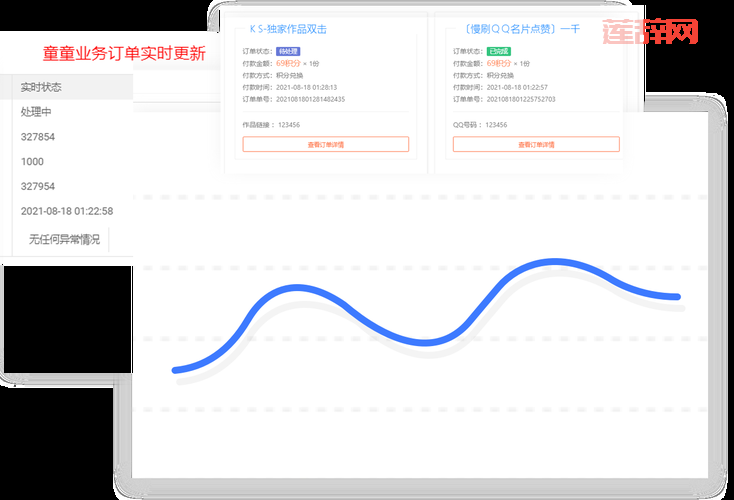Click the 实时状态 column header
The width and height of the screenshot is (734, 500).
(41, 87)
